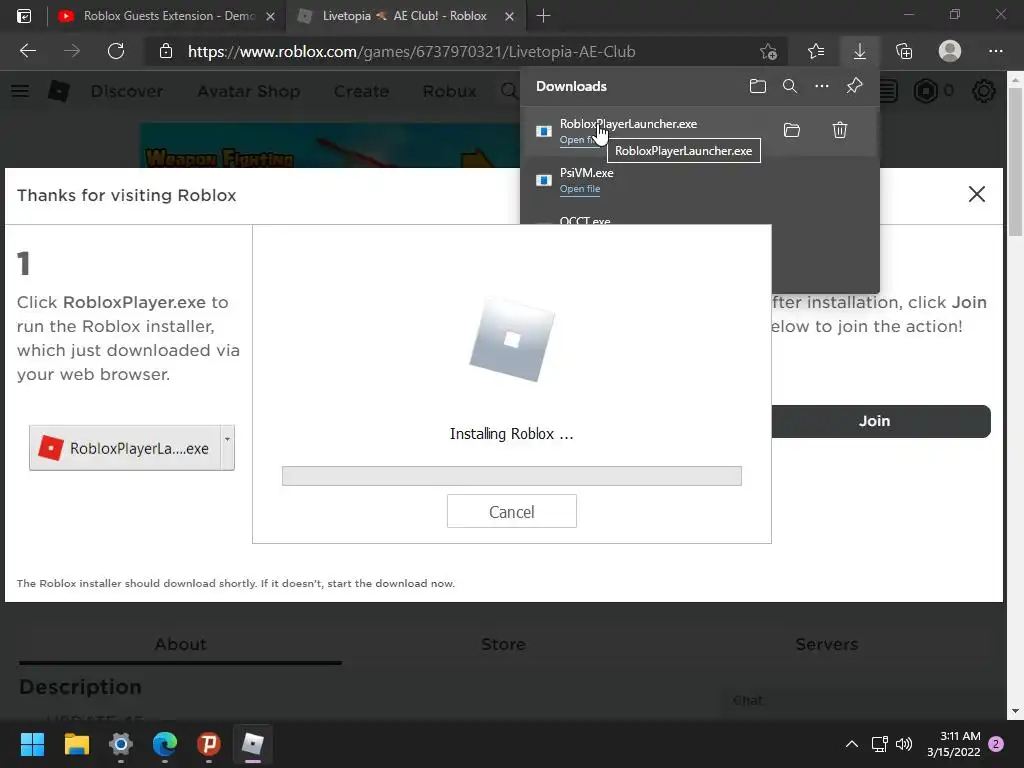Close the Roblox Guests Extension tab
Viewport: 1024px width, 768px height.
270,16
